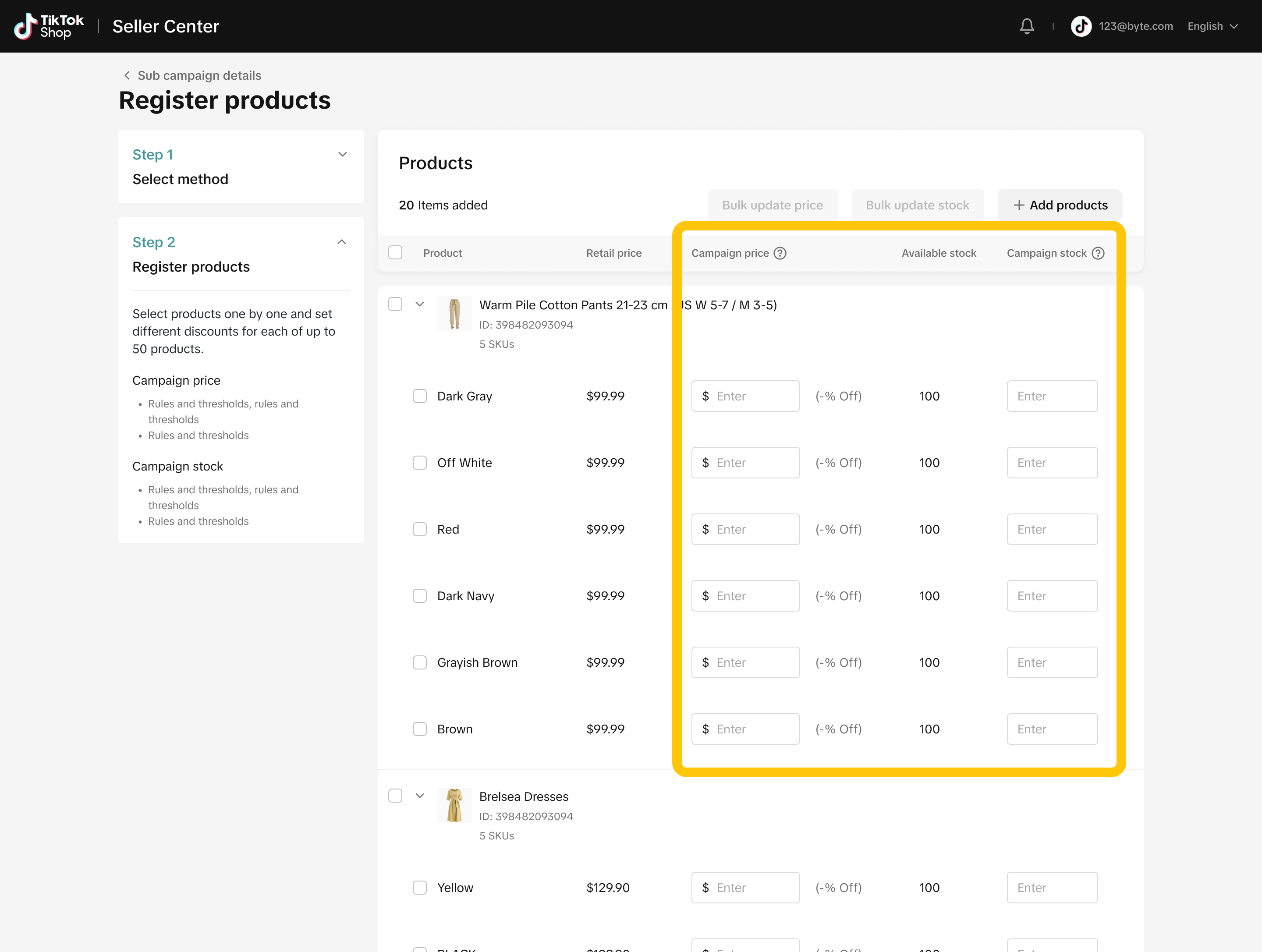Click the TikTok Shop logo
The image size is (1262, 952).
(x=49, y=26)
